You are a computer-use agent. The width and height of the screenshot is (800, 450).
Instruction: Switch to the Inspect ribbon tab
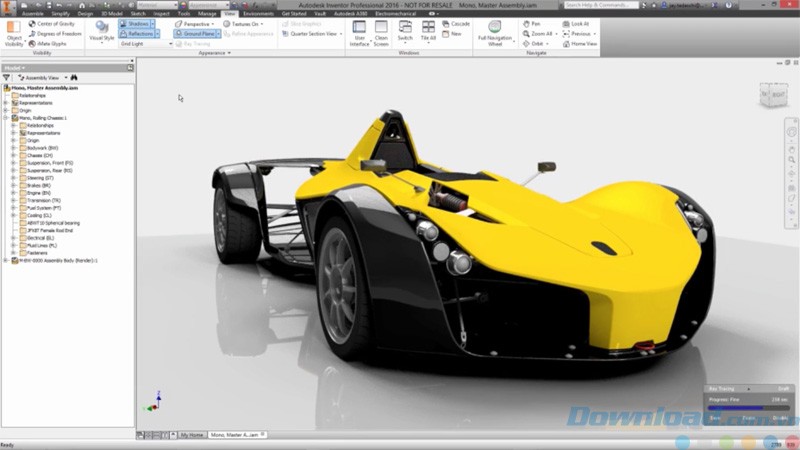coord(160,14)
